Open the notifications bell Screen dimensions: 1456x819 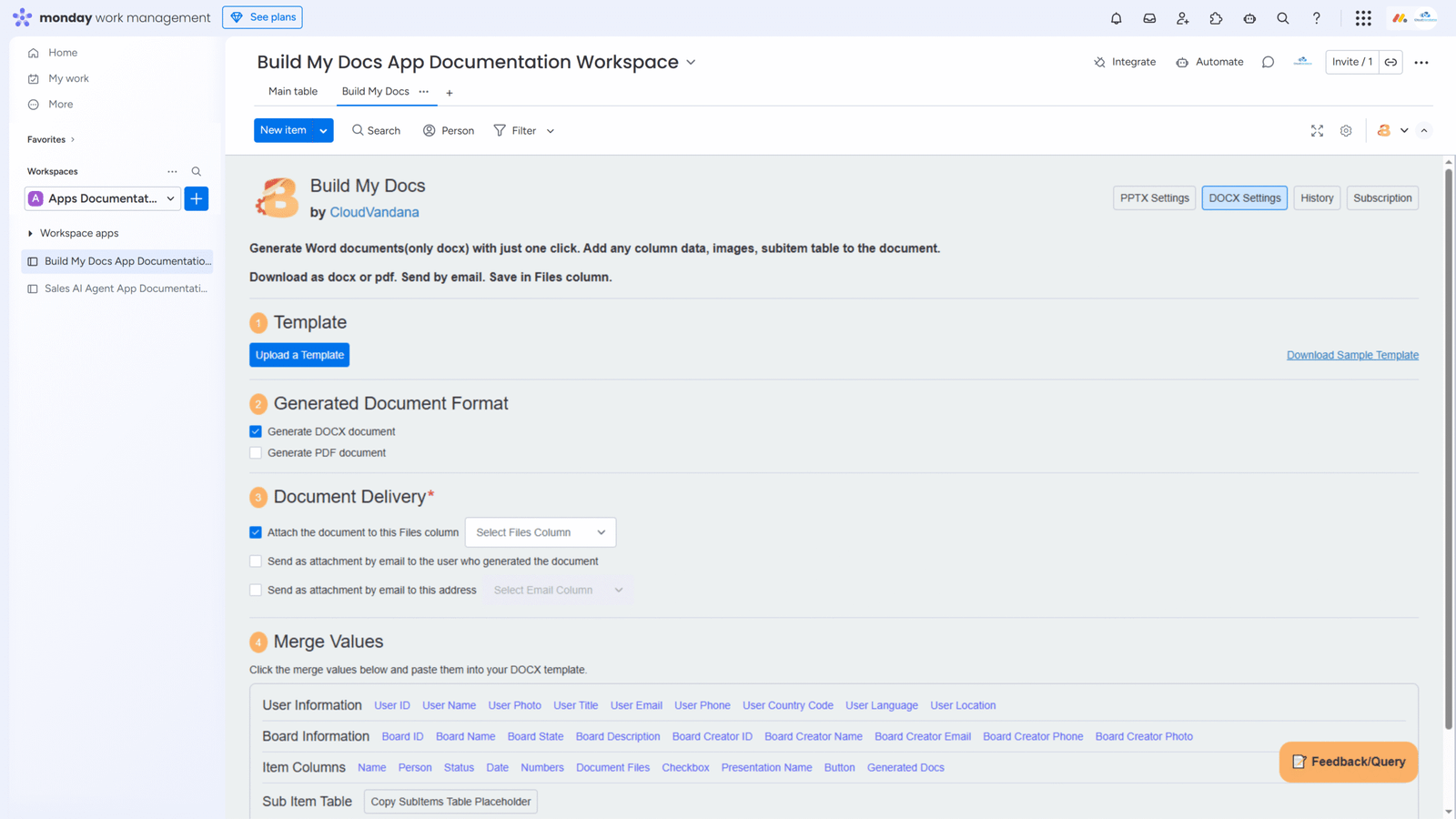point(1116,18)
